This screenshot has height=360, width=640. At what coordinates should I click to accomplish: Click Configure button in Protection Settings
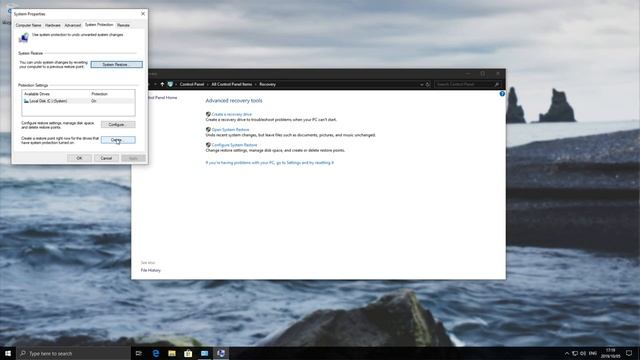[x=118, y=124]
